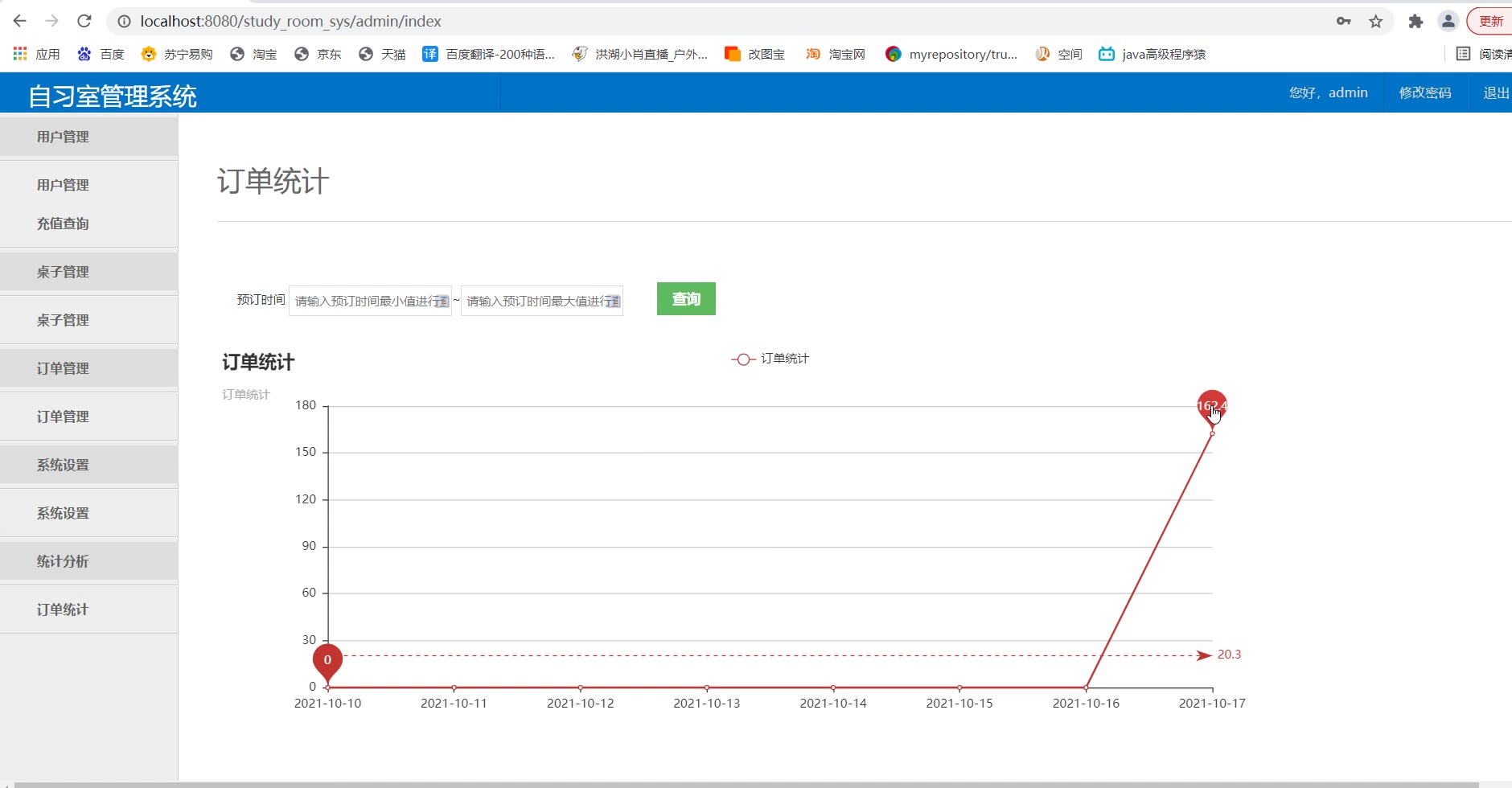Open the 淘宝 bookmark with globe icon
Screen dimensions: 1512x788
click(253, 54)
